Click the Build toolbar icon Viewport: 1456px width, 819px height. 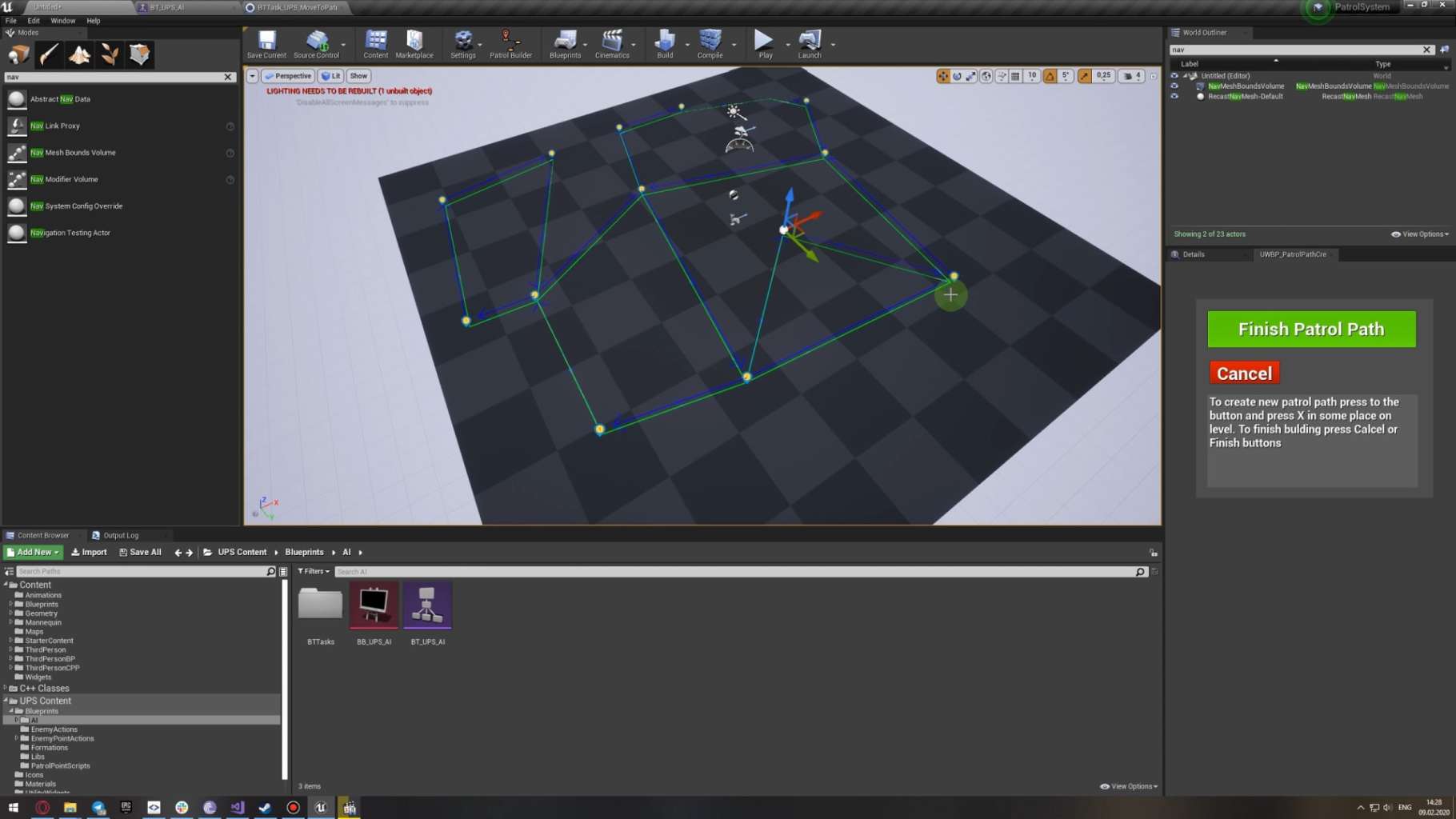[665, 44]
